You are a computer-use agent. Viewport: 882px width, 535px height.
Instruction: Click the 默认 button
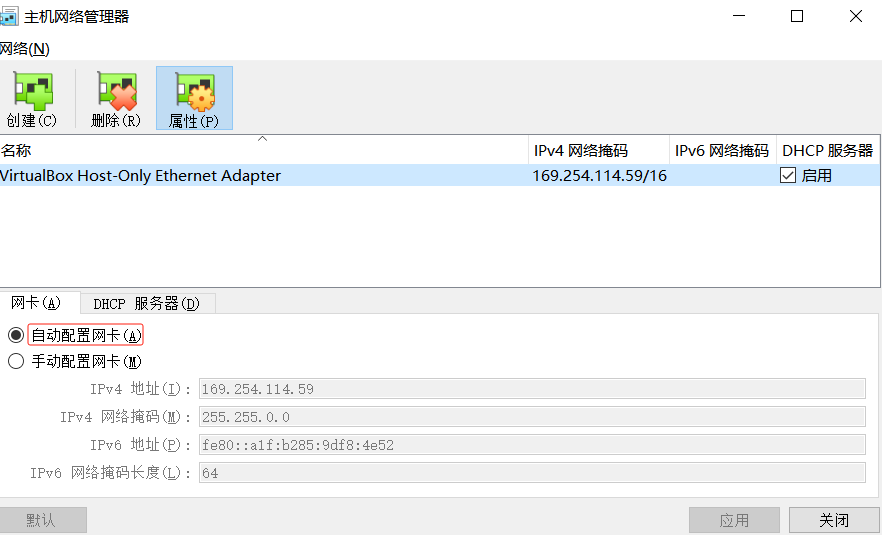point(43,520)
